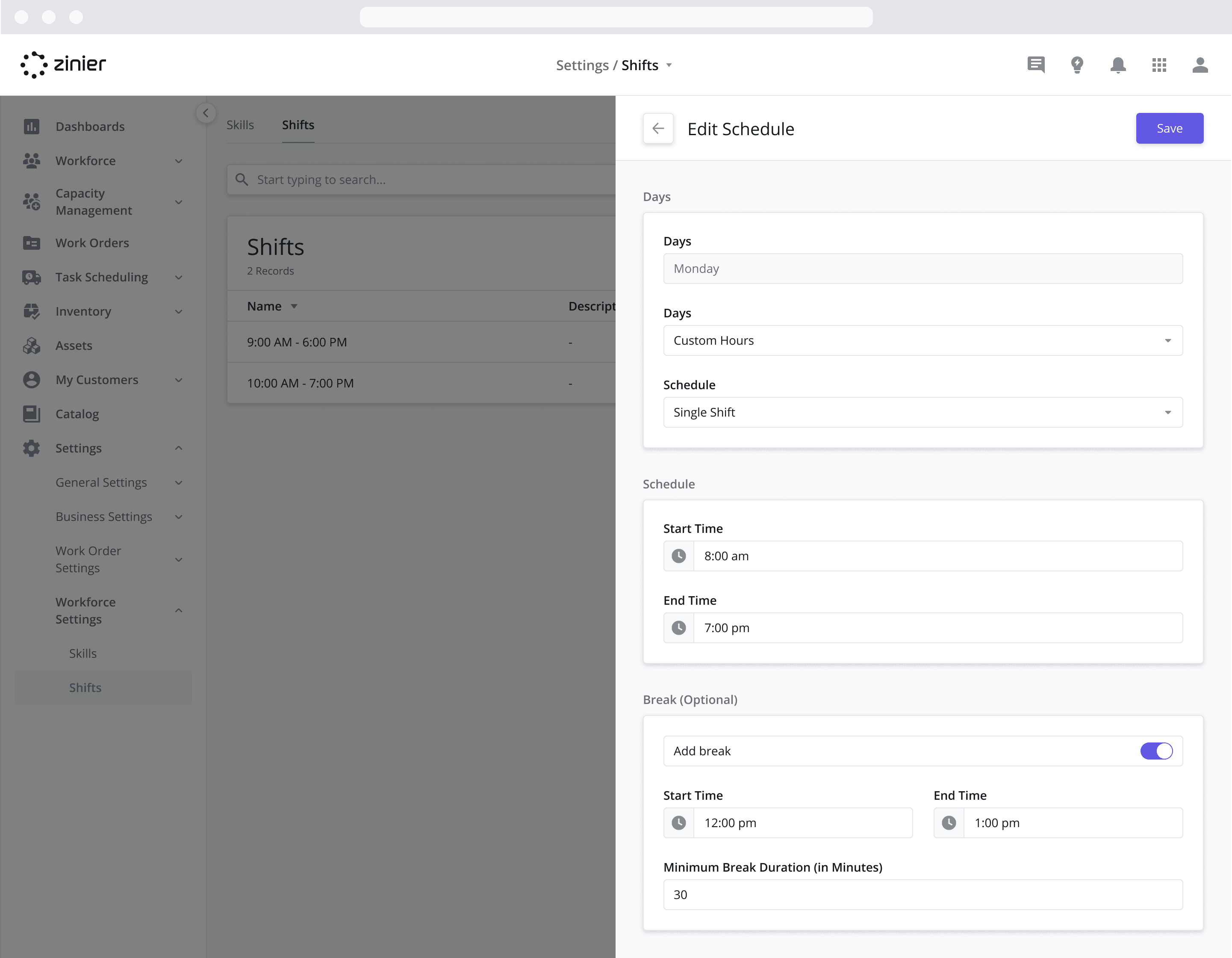Click the Catalog book icon
This screenshot has width=1232, height=958.
(x=32, y=414)
